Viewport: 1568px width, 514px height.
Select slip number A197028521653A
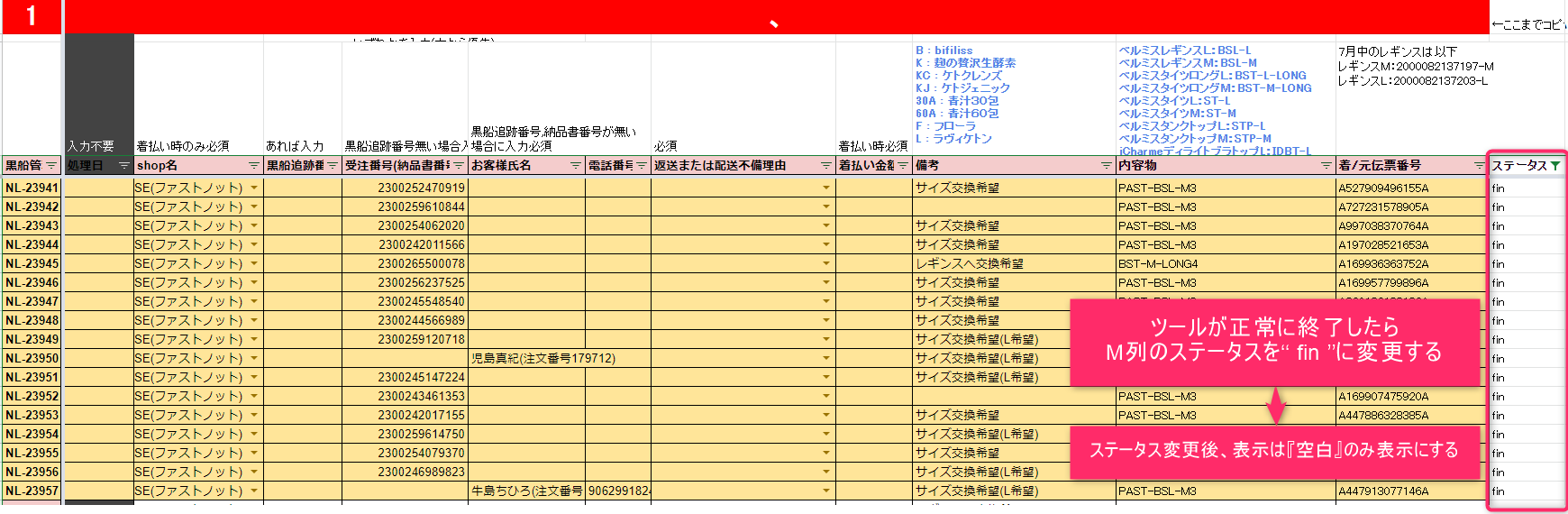[x=1383, y=244]
